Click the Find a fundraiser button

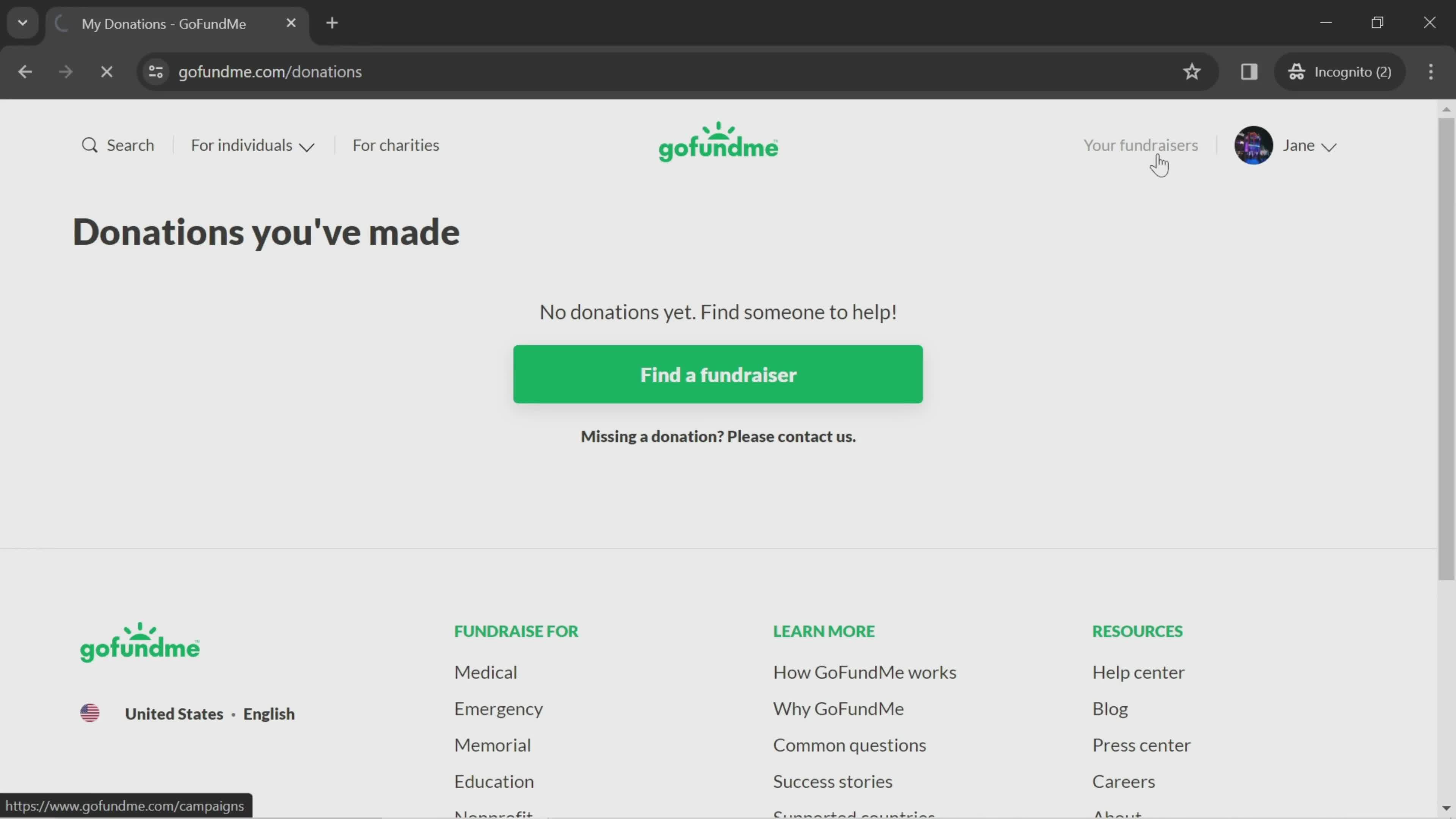click(718, 374)
